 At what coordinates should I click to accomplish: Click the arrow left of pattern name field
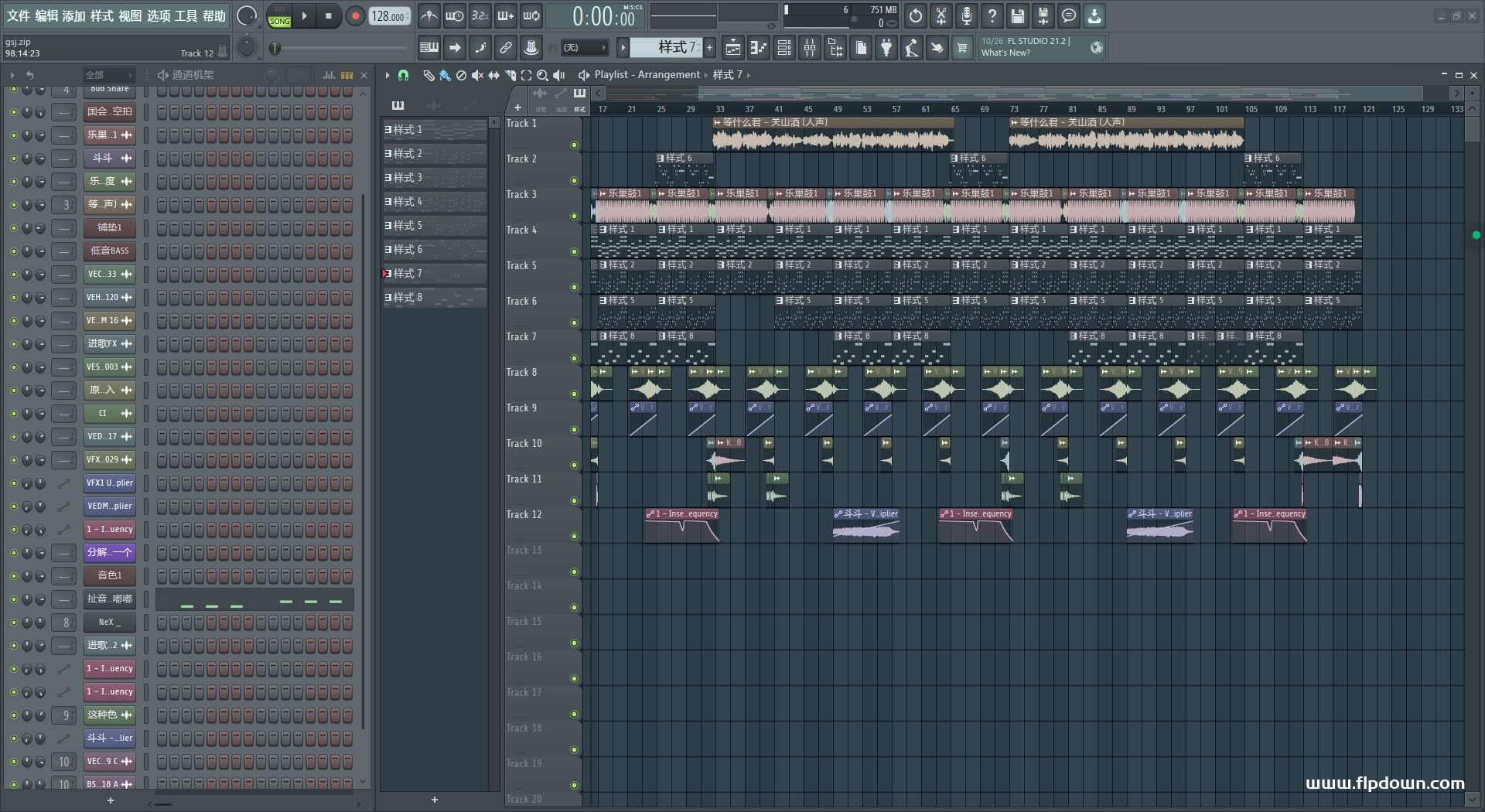[x=623, y=48]
